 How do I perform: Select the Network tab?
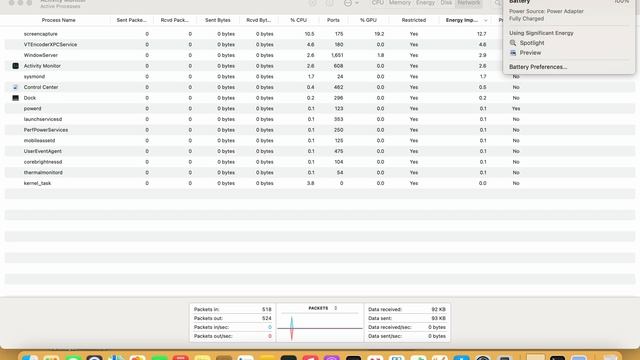click(469, 3)
